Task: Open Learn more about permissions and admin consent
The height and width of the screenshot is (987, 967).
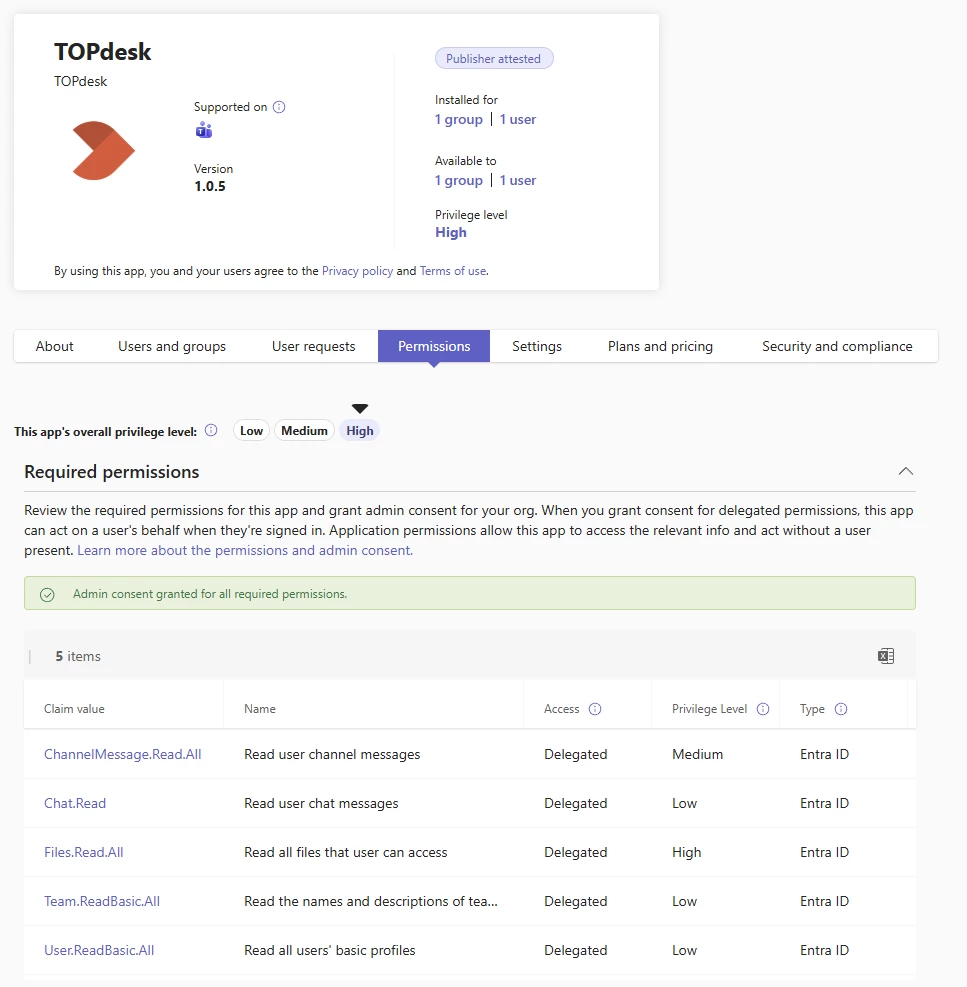Action: coord(245,550)
